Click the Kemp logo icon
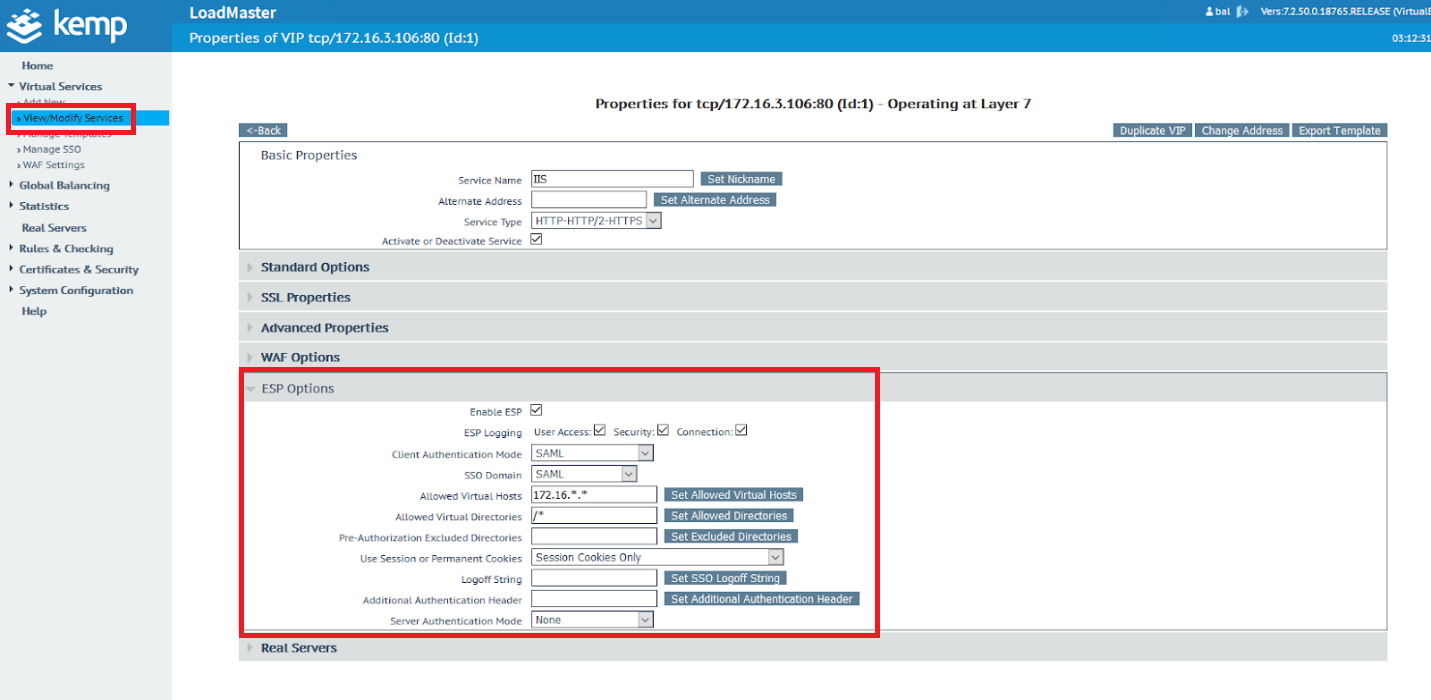1431x700 pixels. [27, 25]
